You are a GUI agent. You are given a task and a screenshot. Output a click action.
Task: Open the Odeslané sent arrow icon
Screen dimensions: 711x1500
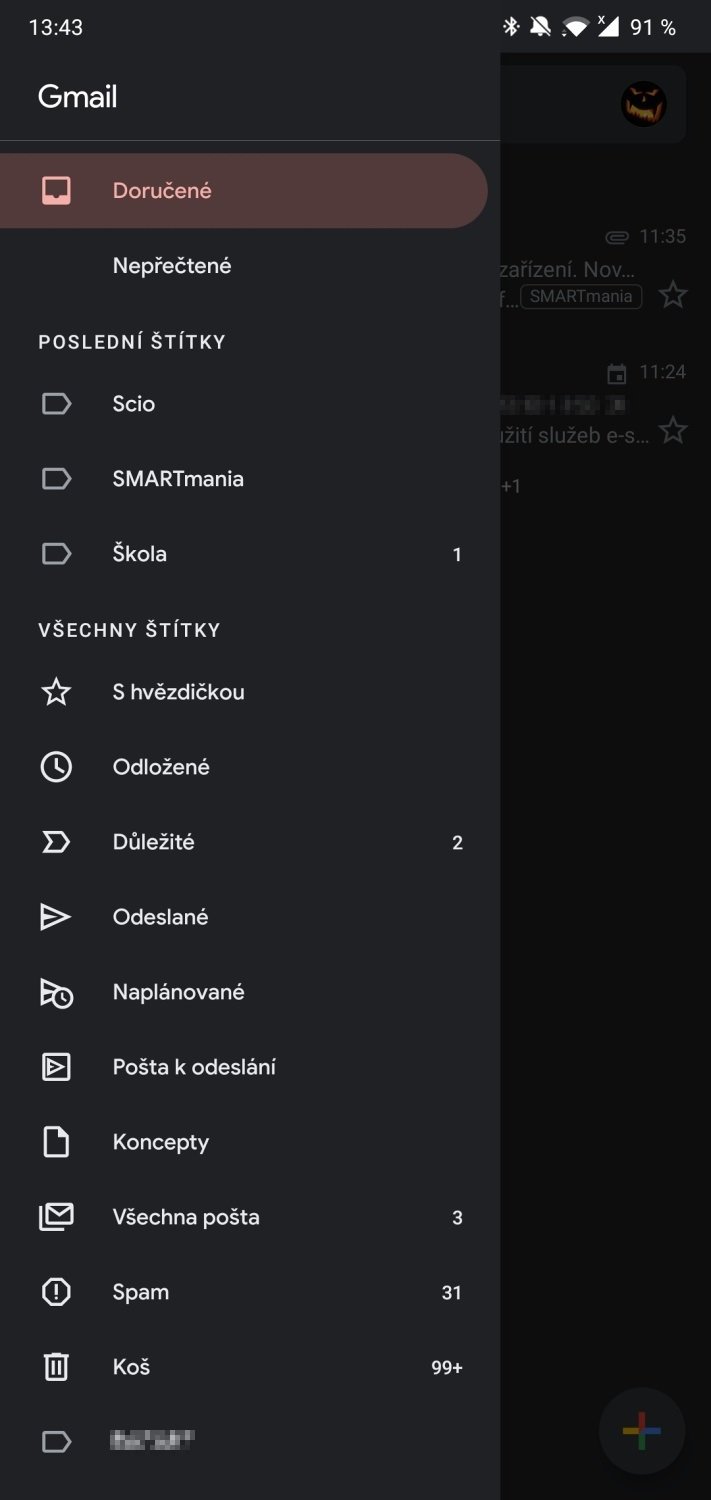[x=56, y=917]
